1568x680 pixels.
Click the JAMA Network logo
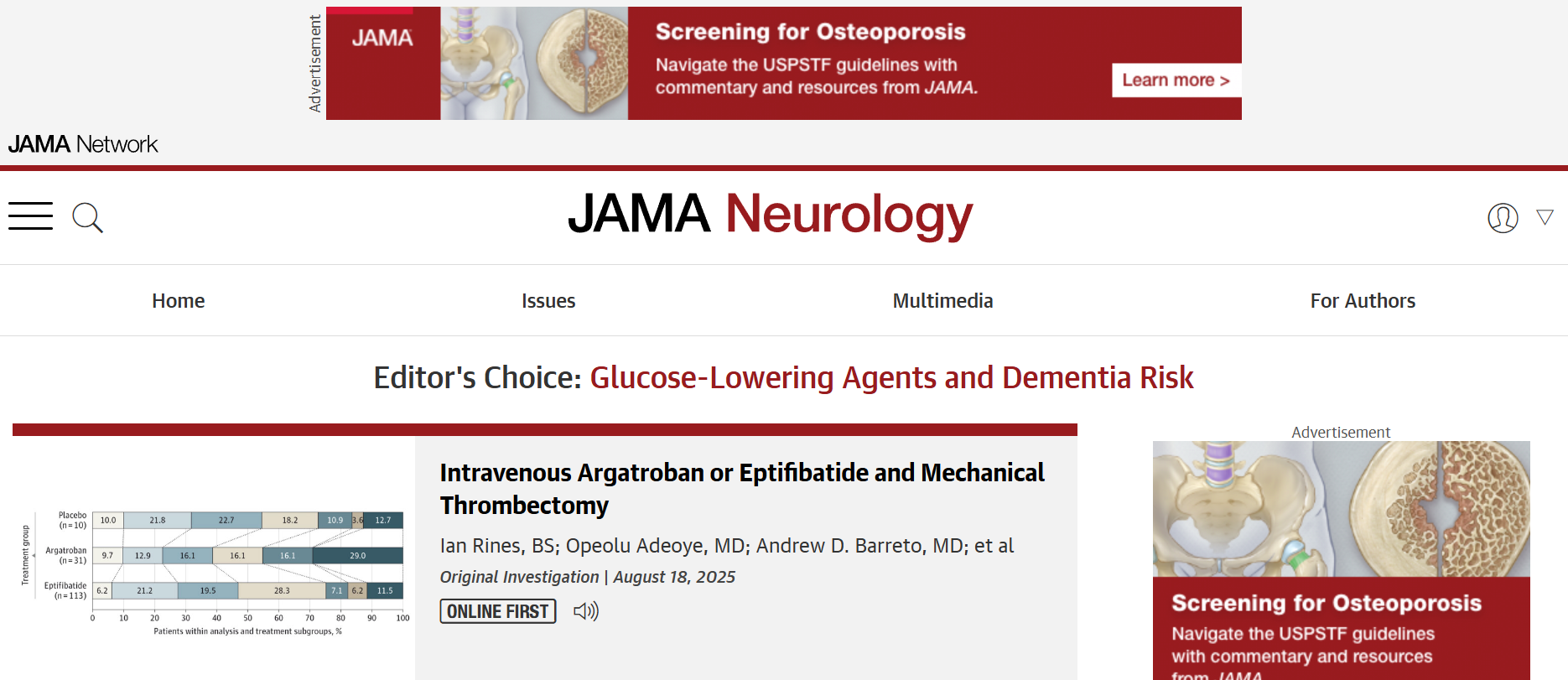[x=83, y=144]
